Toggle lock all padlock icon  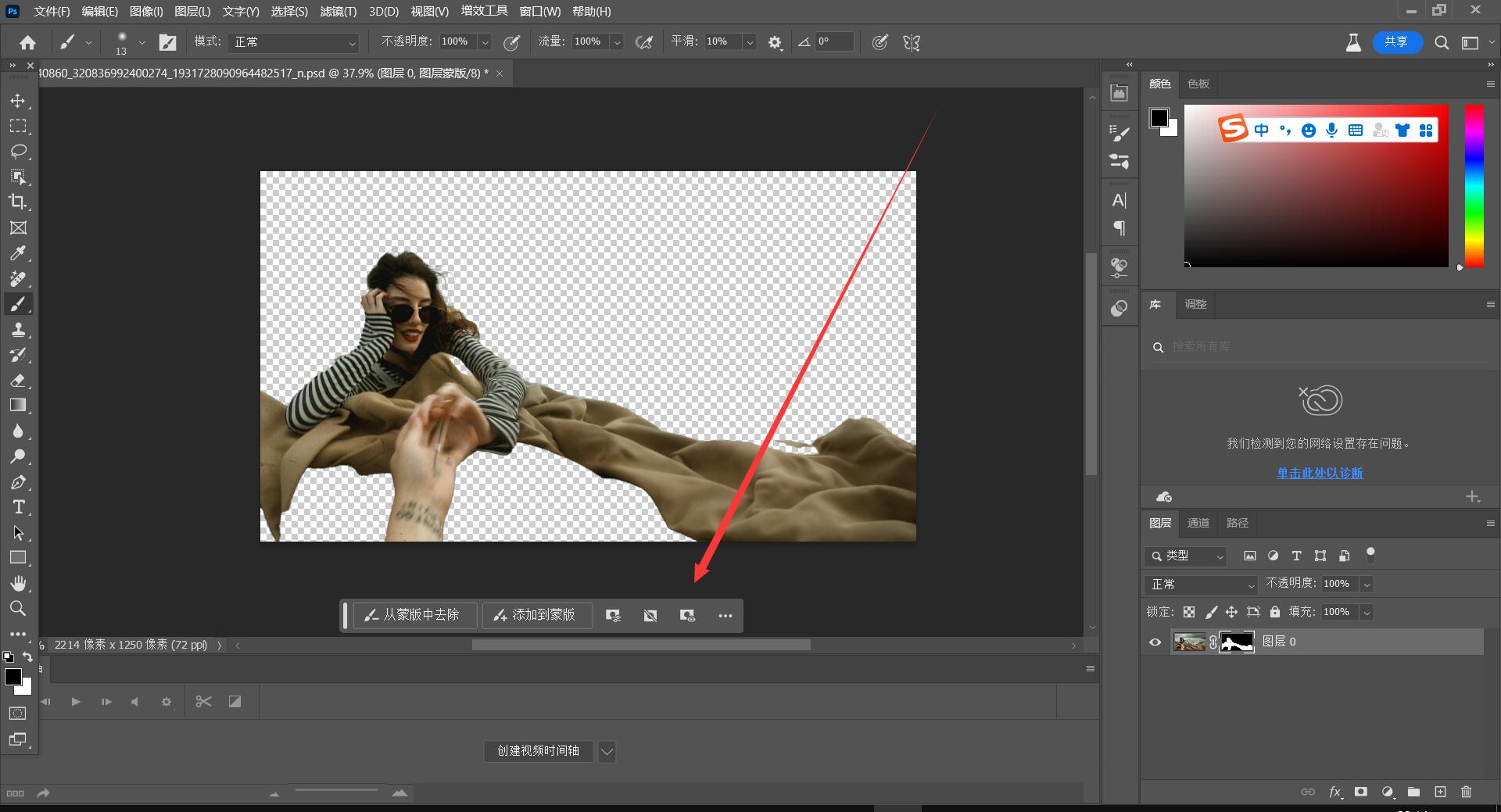(1275, 612)
